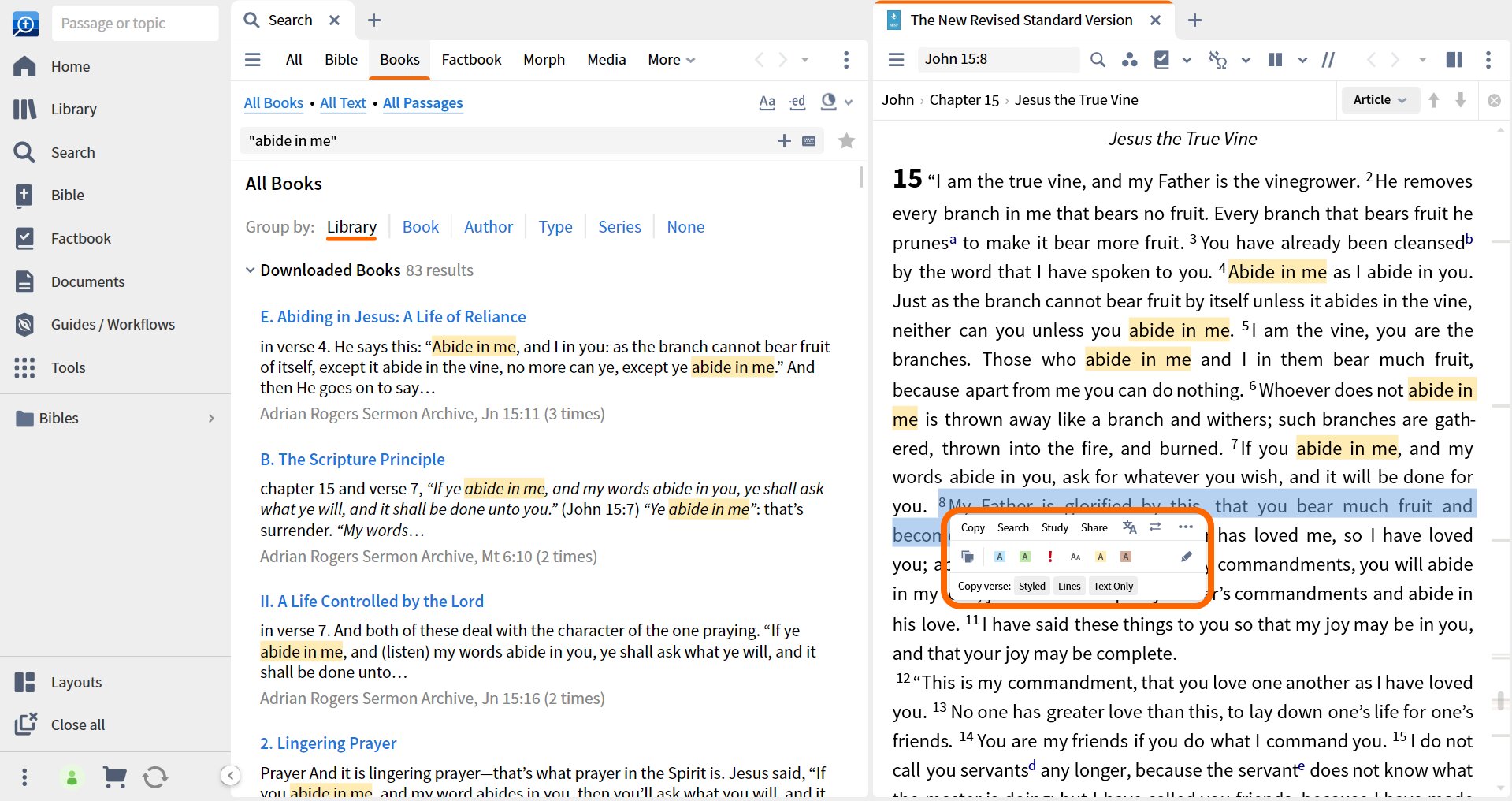Toggle the multiview resources panel icon
Screen dimensions: 1512x801
coord(1454,59)
